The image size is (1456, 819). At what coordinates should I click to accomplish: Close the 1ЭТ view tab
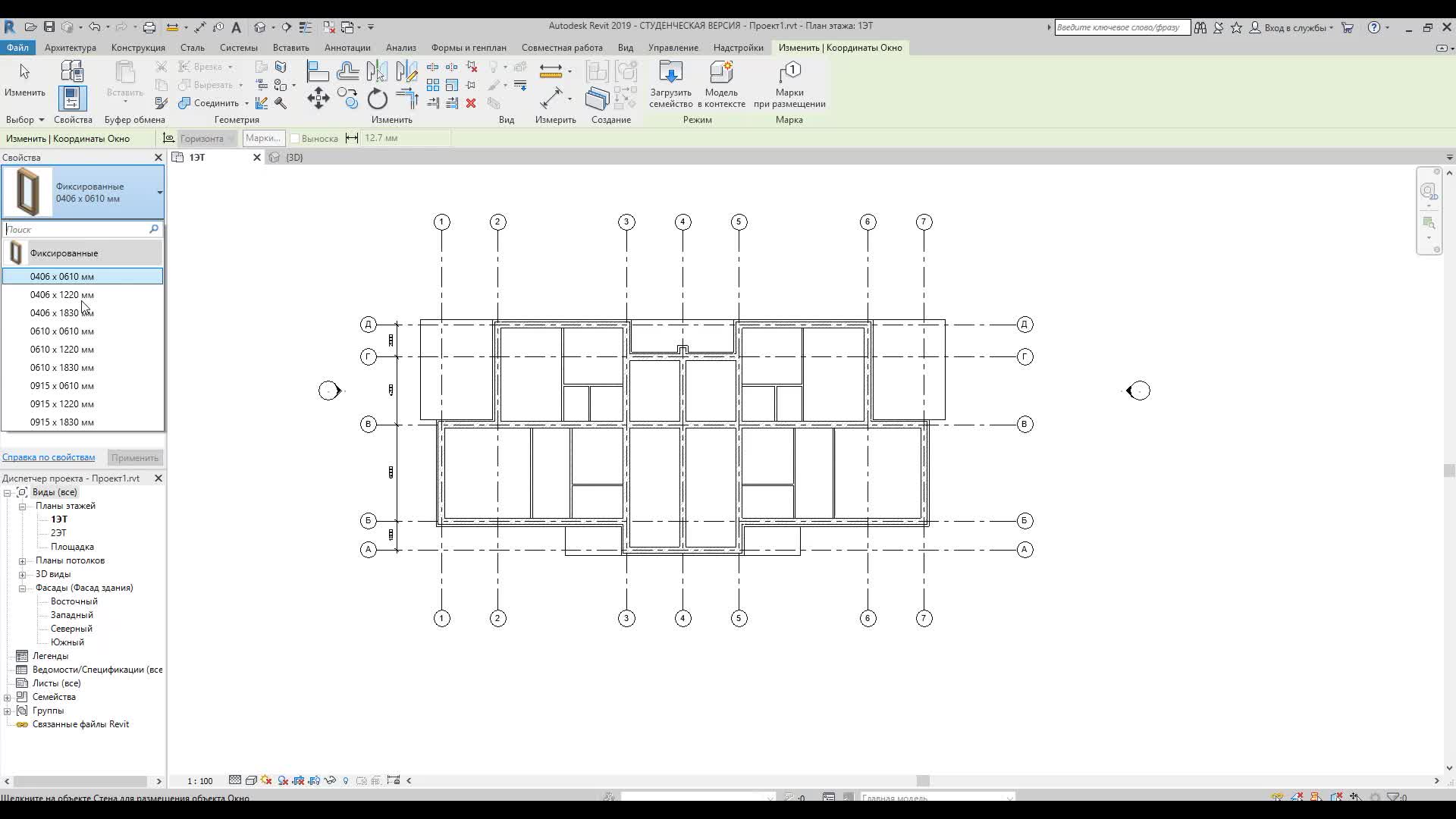pos(256,158)
